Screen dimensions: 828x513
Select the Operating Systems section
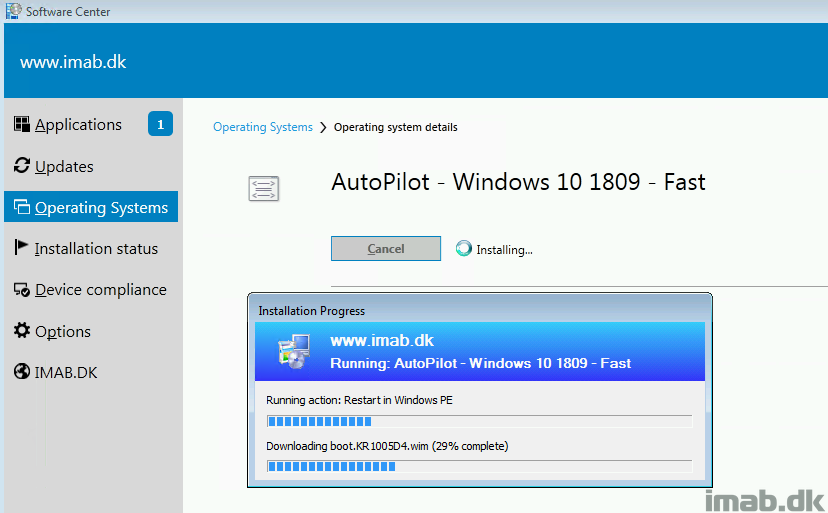pos(91,207)
